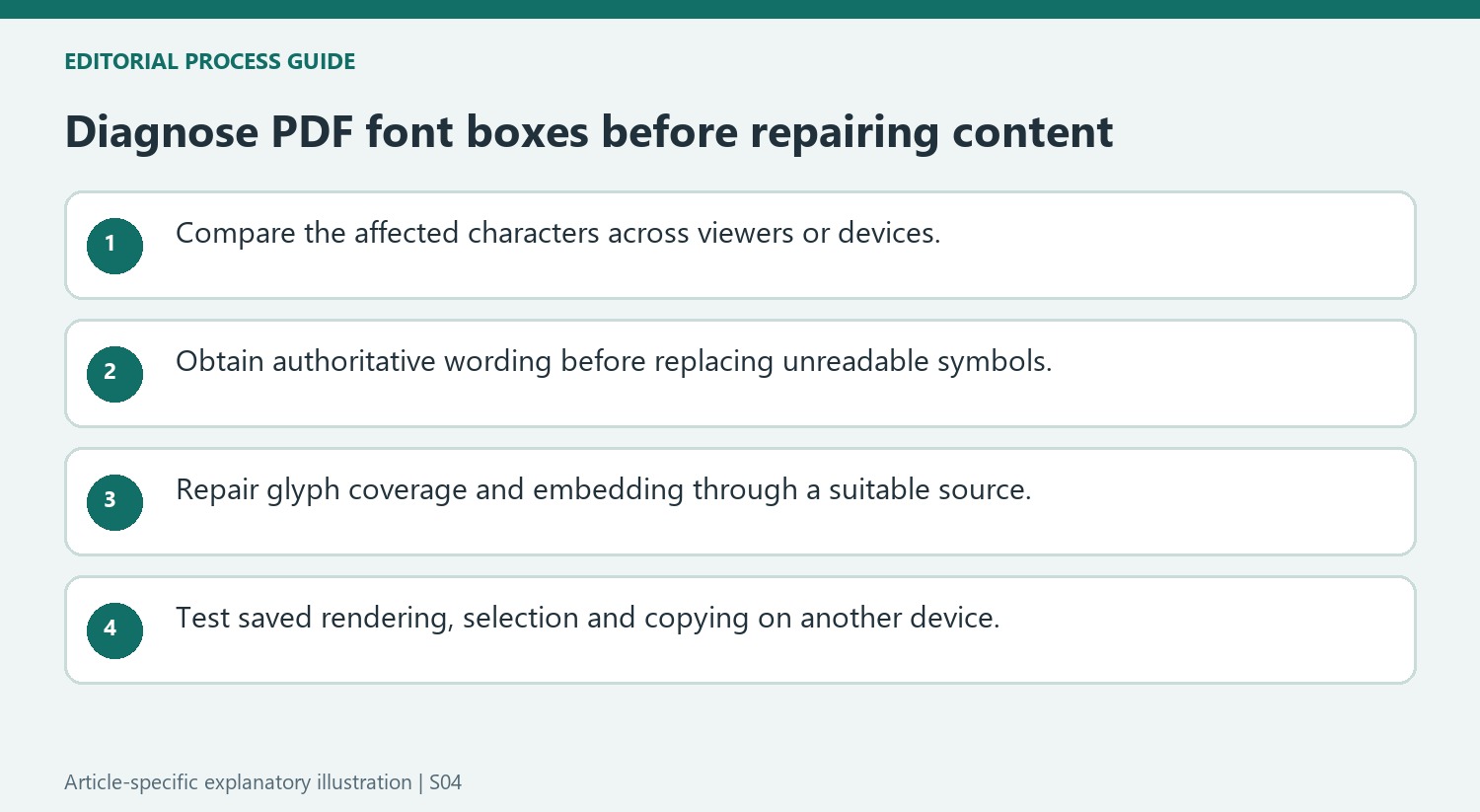Select the text "Obtain authoritative wording before replacing unreadable symbols."

click(x=614, y=361)
